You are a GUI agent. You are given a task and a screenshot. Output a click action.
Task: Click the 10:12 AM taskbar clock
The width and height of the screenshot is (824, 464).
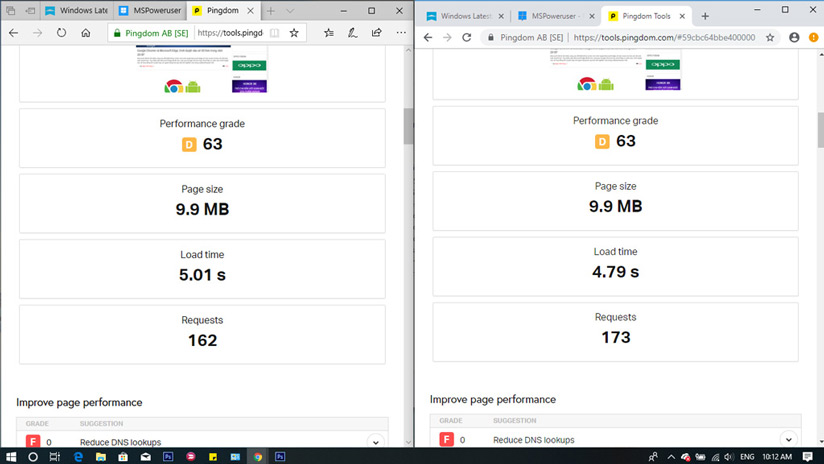pyautogui.click(x=777, y=457)
